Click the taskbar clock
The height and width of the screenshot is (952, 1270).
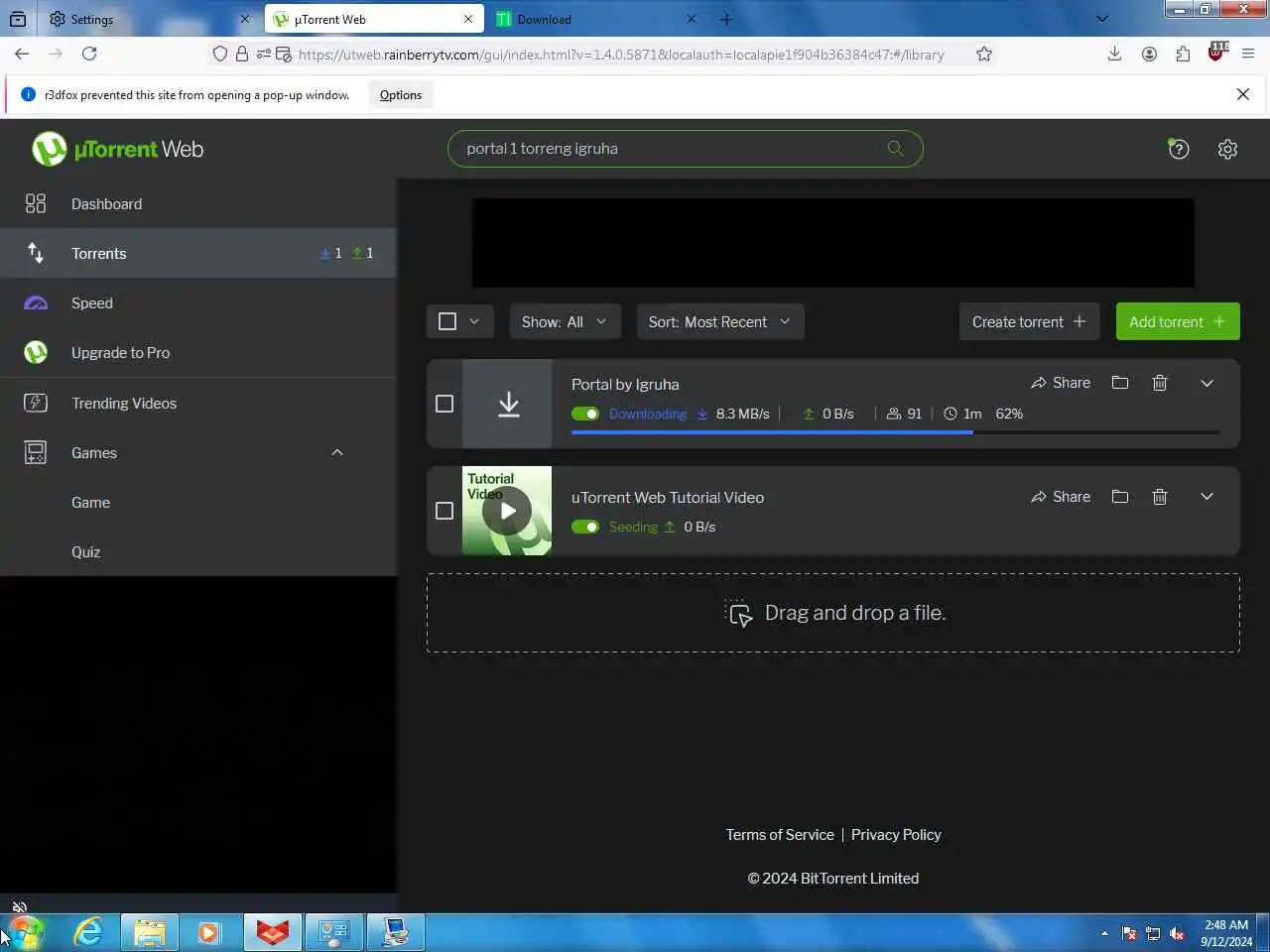point(1226,933)
